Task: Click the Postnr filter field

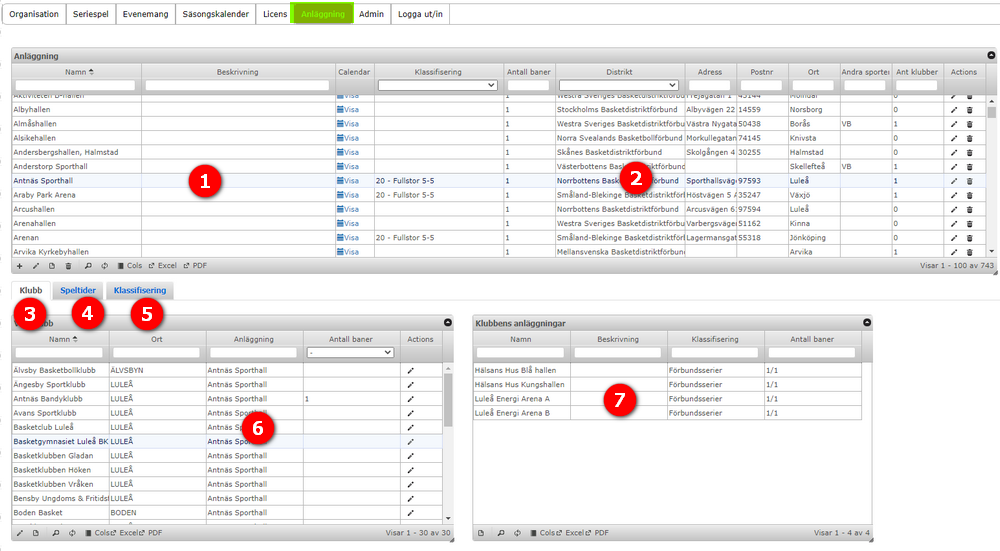Action: [761, 85]
